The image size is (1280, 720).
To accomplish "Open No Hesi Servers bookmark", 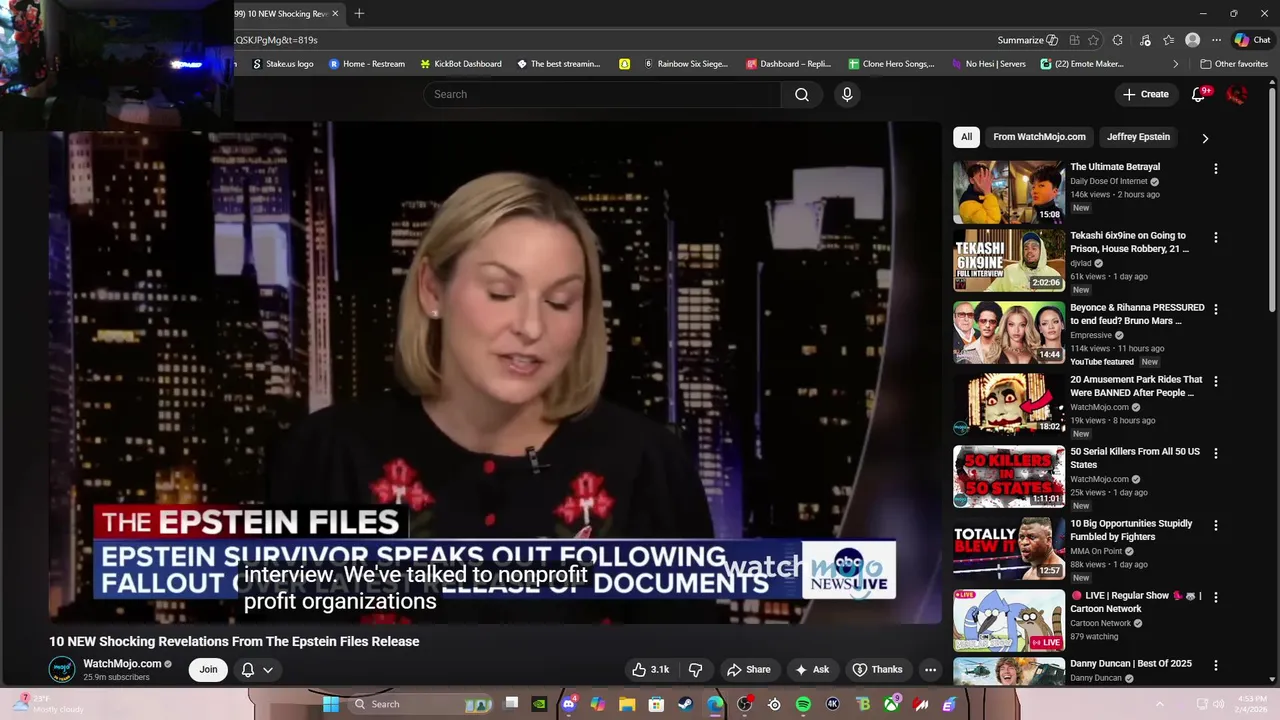I will coord(988,64).
